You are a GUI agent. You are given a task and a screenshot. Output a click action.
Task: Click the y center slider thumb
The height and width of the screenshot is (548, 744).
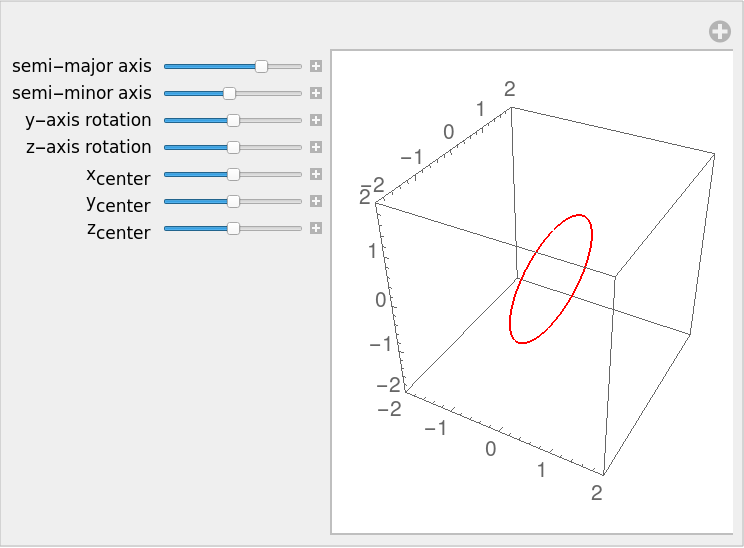(233, 201)
